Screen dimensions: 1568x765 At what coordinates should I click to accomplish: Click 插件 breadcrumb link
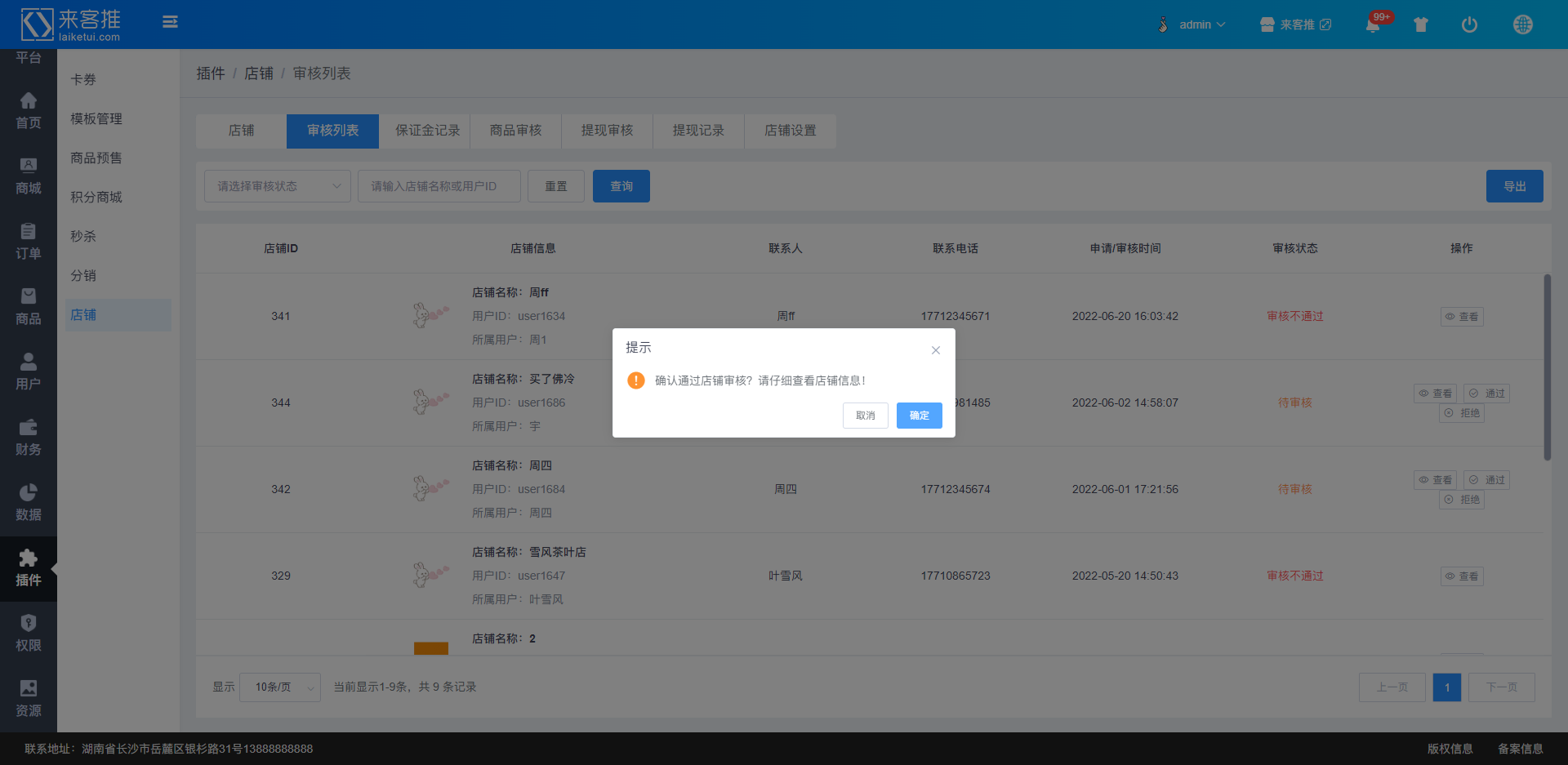[x=211, y=73]
